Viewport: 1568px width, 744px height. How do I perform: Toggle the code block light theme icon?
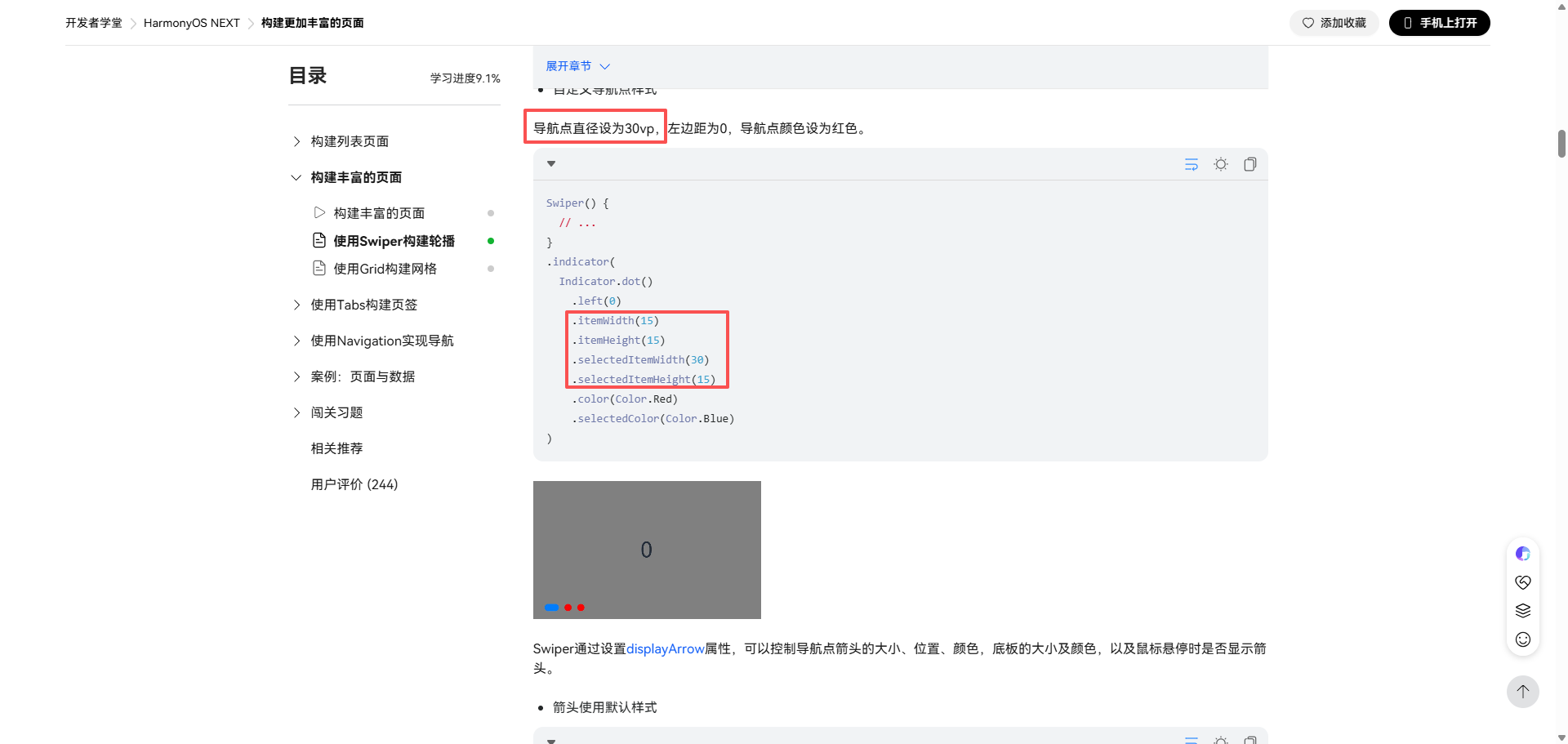(x=1220, y=164)
